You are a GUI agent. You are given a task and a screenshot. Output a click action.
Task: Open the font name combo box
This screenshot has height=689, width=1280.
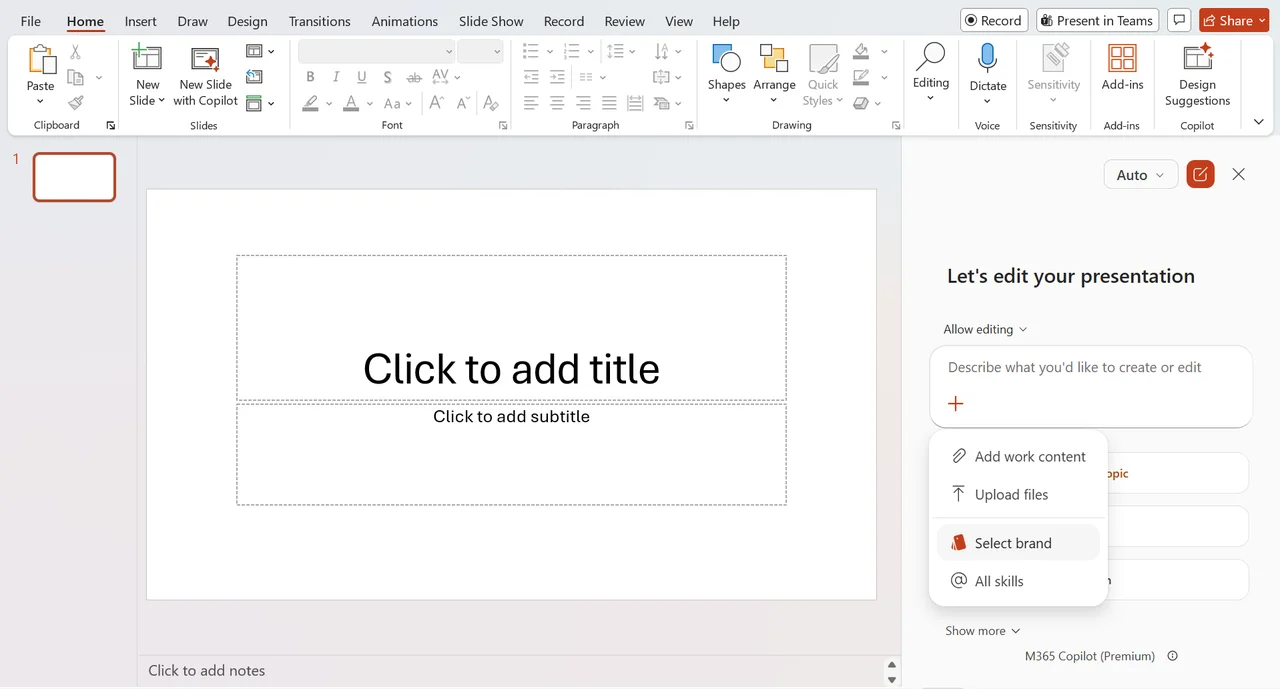click(x=377, y=52)
